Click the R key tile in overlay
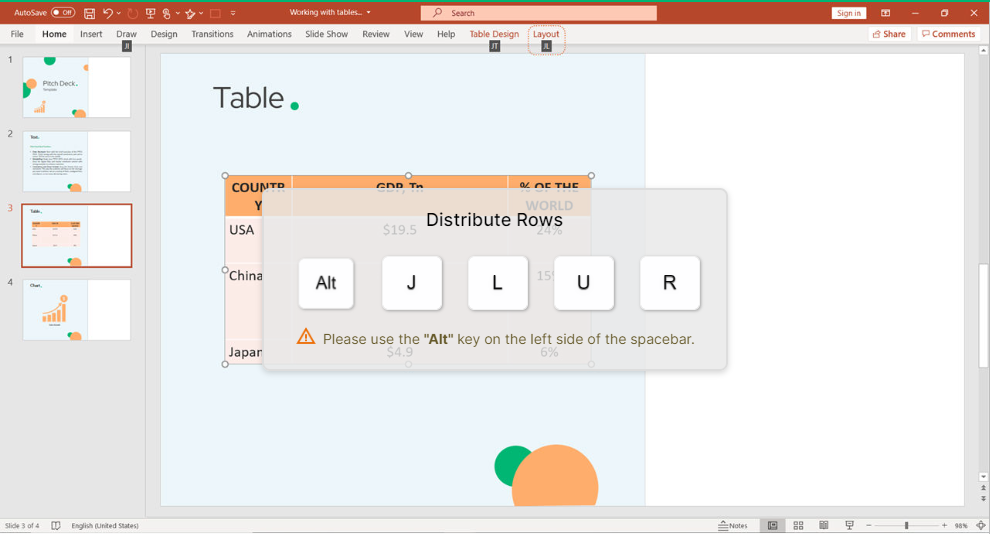 (x=669, y=283)
